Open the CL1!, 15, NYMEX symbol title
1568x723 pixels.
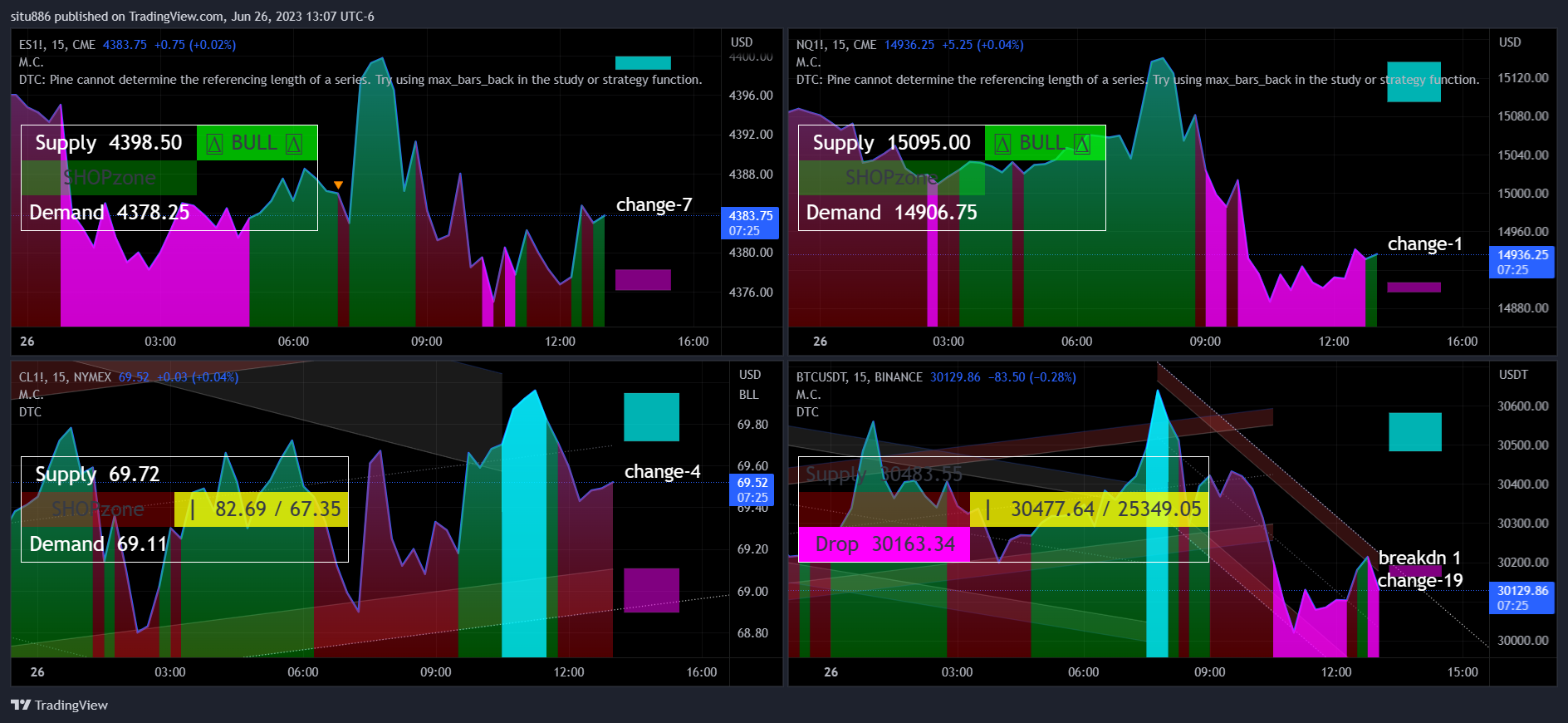[65, 377]
